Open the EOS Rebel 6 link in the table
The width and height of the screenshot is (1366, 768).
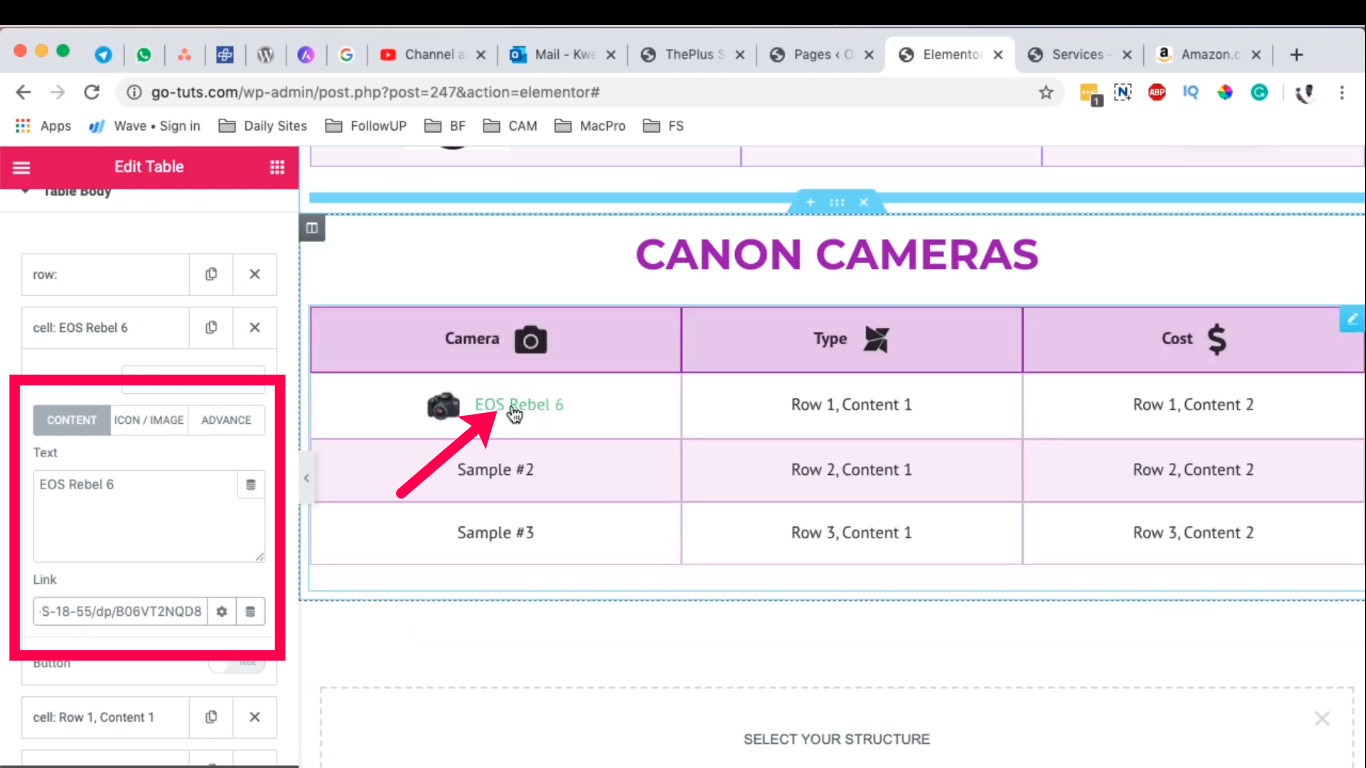click(519, 405)
